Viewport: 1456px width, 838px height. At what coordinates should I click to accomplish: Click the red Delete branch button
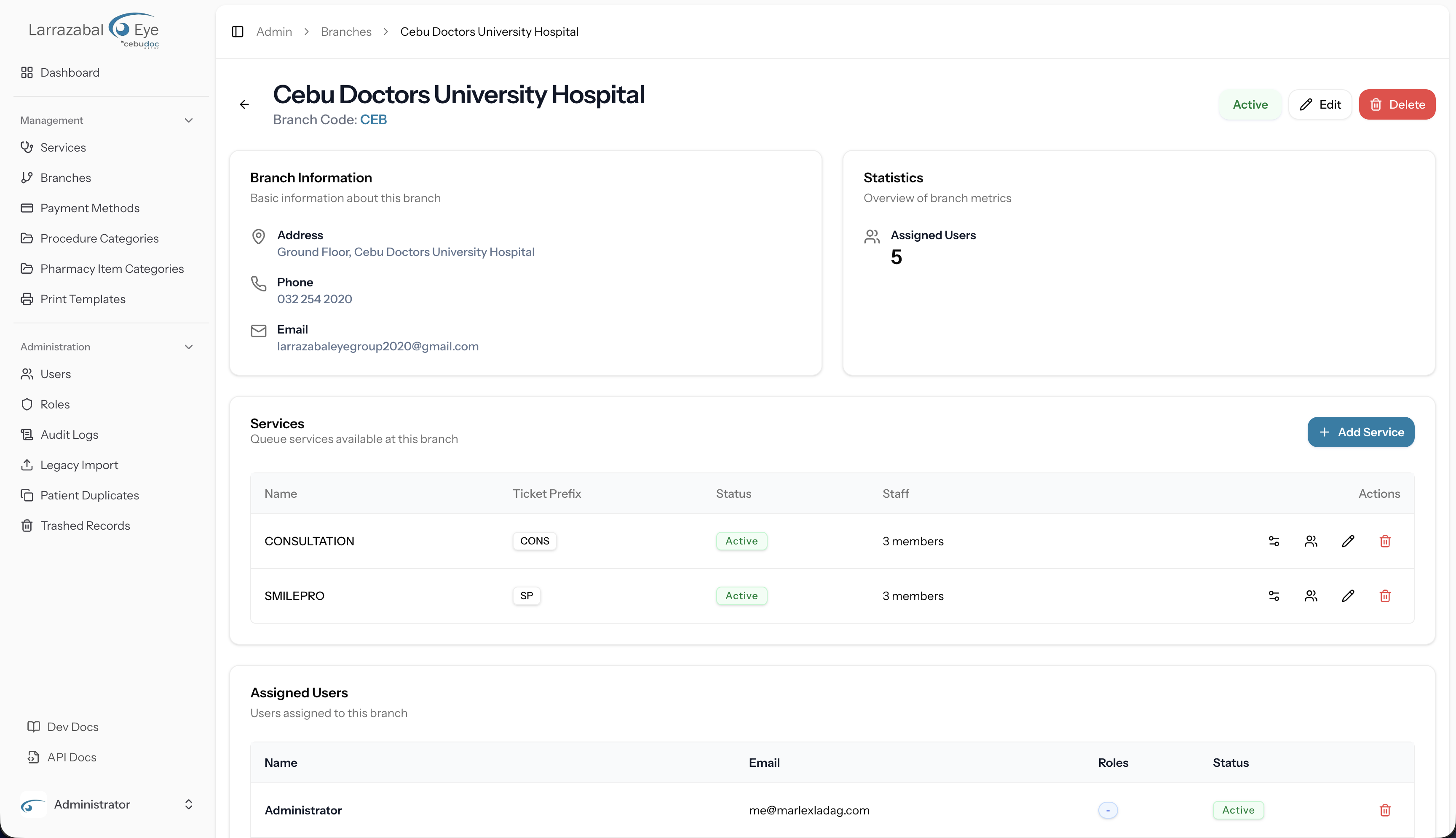pyautogui.click(x=1397, y=104)
